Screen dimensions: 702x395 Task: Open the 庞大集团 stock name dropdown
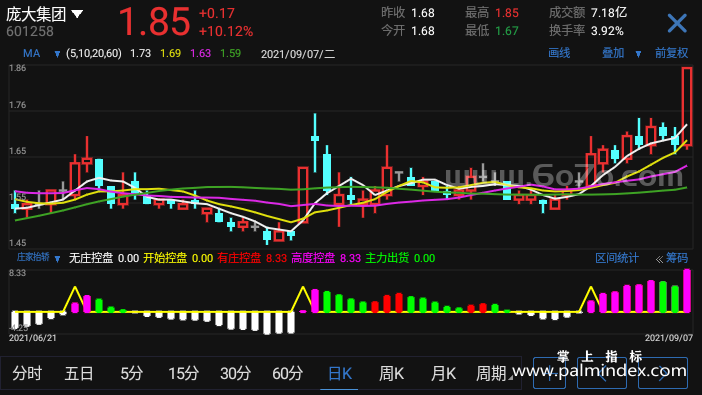77,14
